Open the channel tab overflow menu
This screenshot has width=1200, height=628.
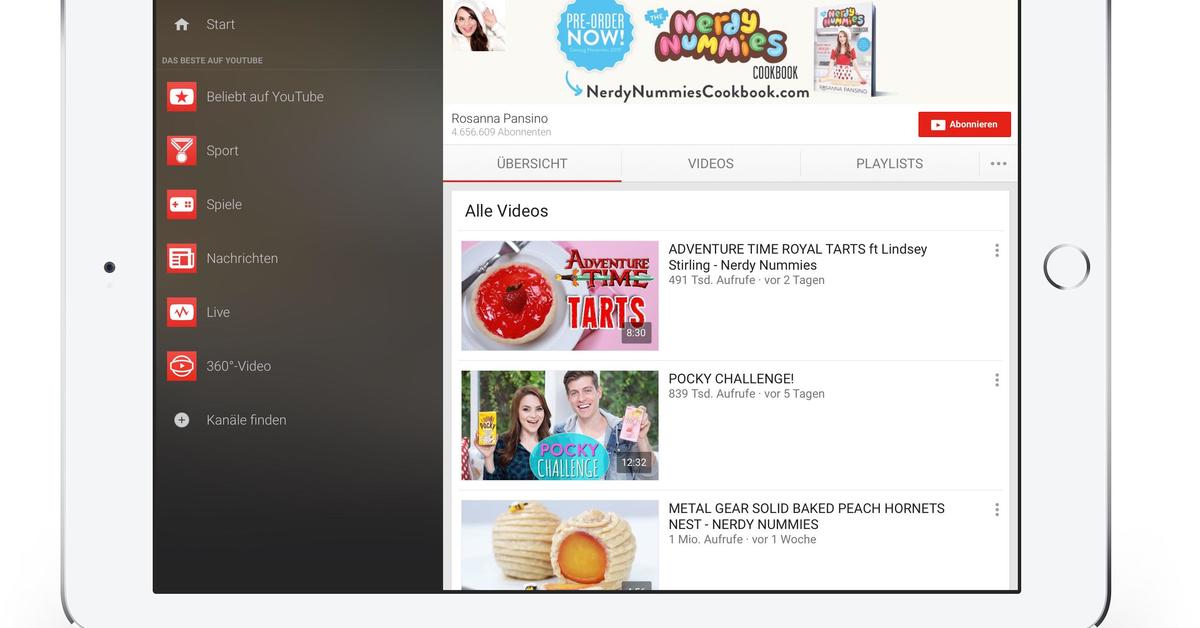click(998, 164)
